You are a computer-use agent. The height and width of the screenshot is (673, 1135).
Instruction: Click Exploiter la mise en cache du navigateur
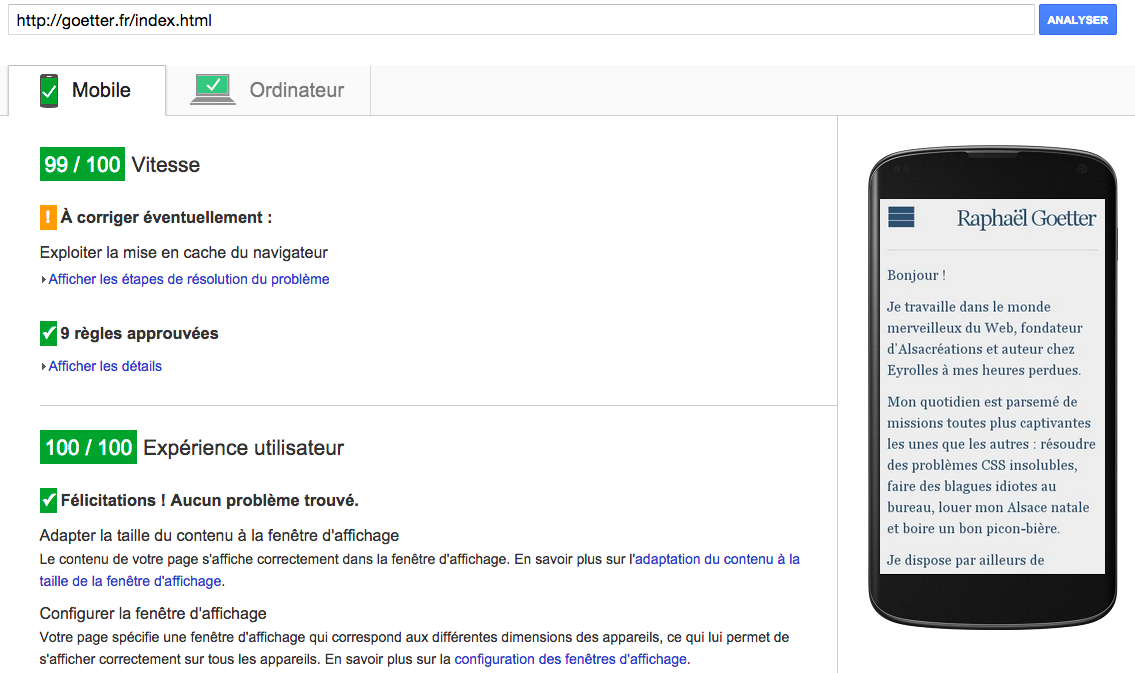tap(184, 252)
